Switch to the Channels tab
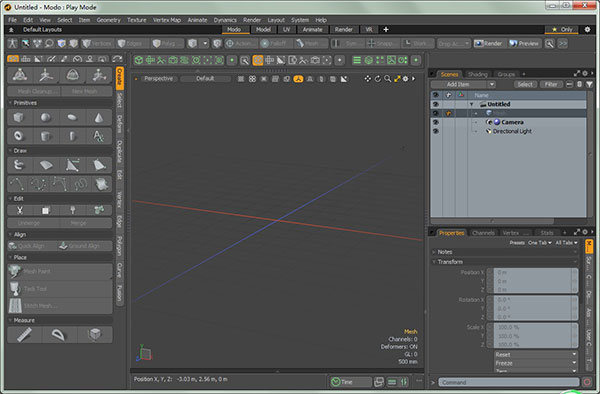600x394 pixels. click(483, 233)
